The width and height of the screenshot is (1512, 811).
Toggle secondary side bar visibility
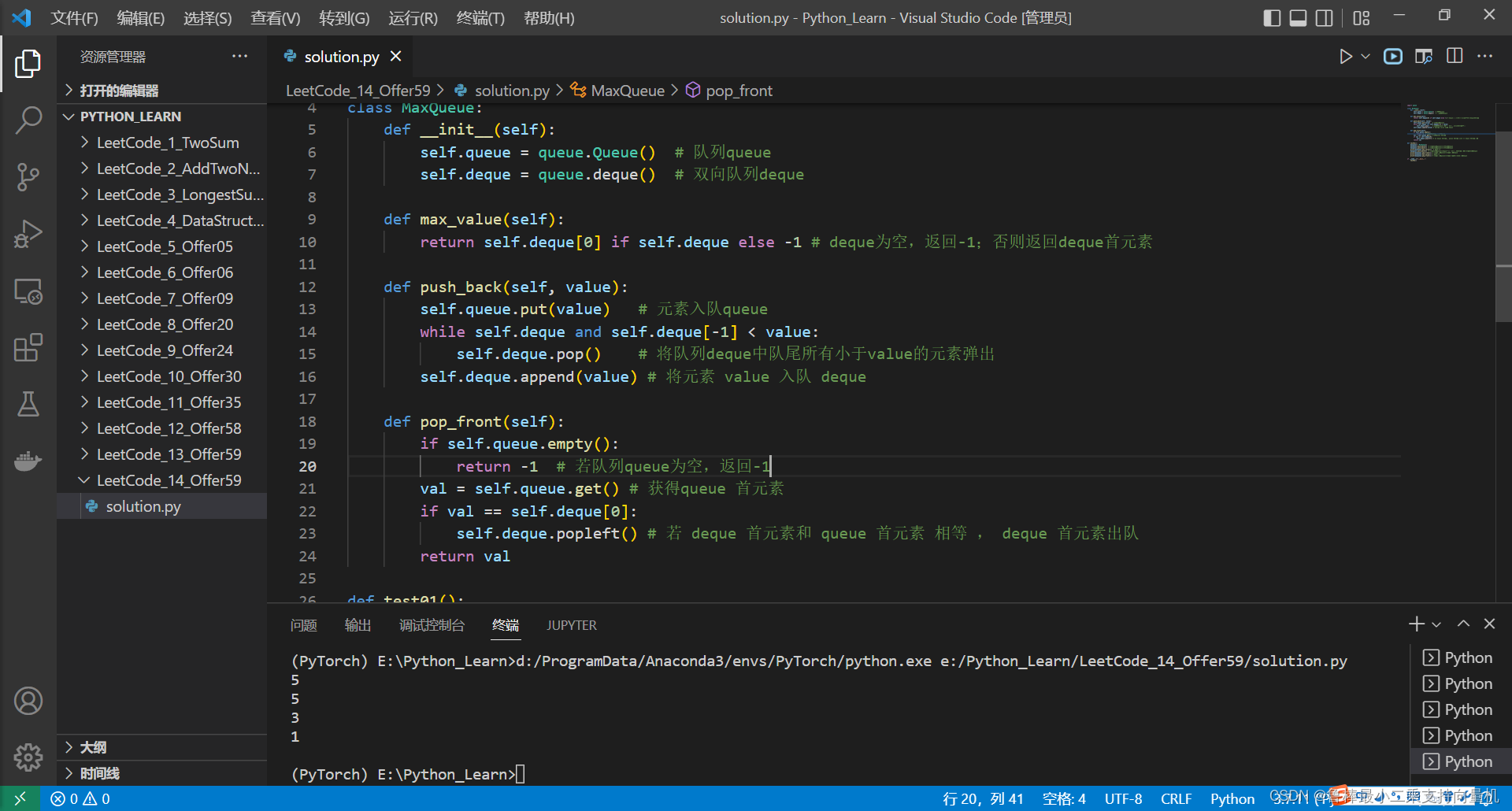point(1325,17)
